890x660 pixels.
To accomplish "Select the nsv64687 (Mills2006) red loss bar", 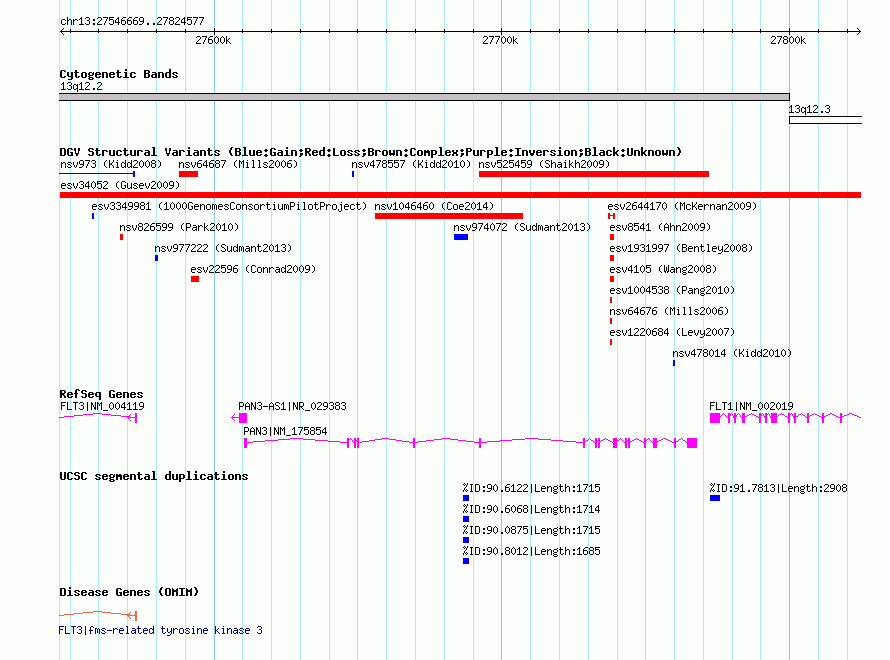I will pyautogui.click(x=188, y=174).
